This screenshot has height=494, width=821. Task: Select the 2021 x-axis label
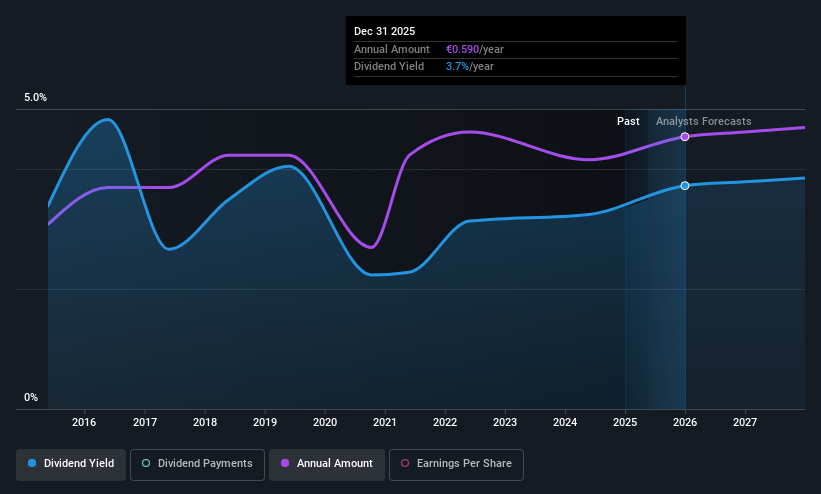[385, 422]
